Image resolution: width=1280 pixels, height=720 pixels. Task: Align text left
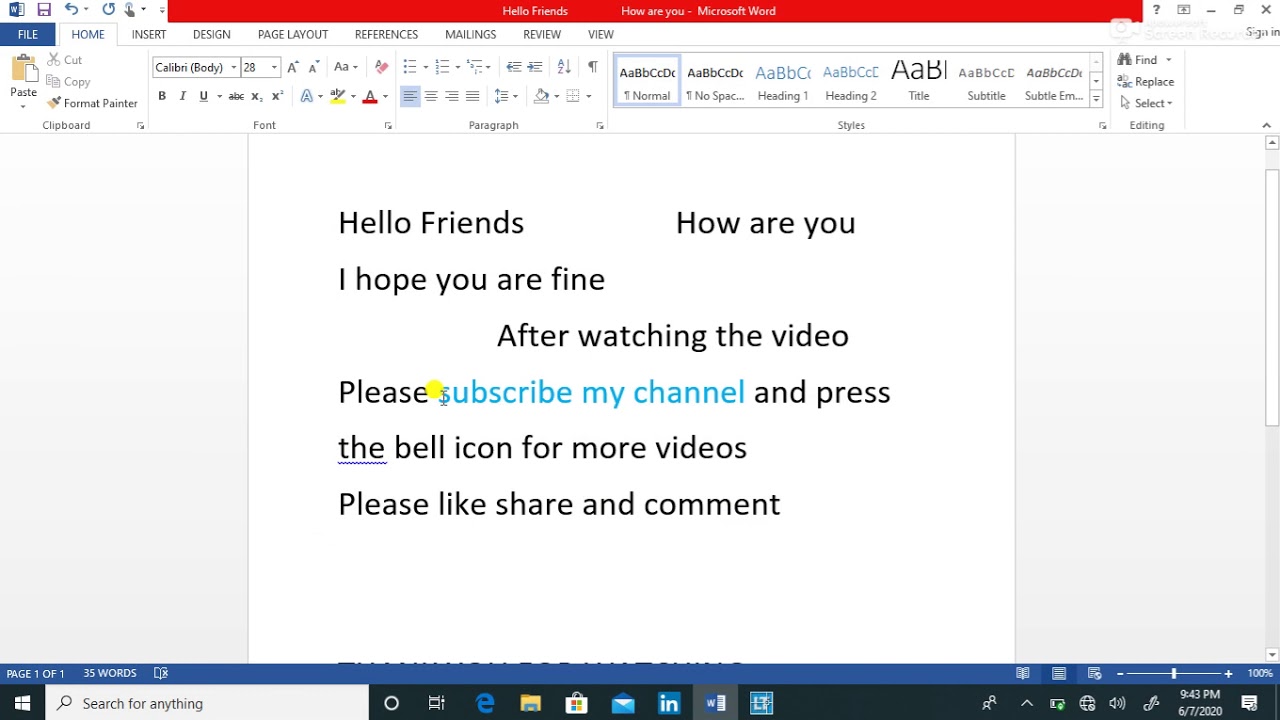point(410,96)
